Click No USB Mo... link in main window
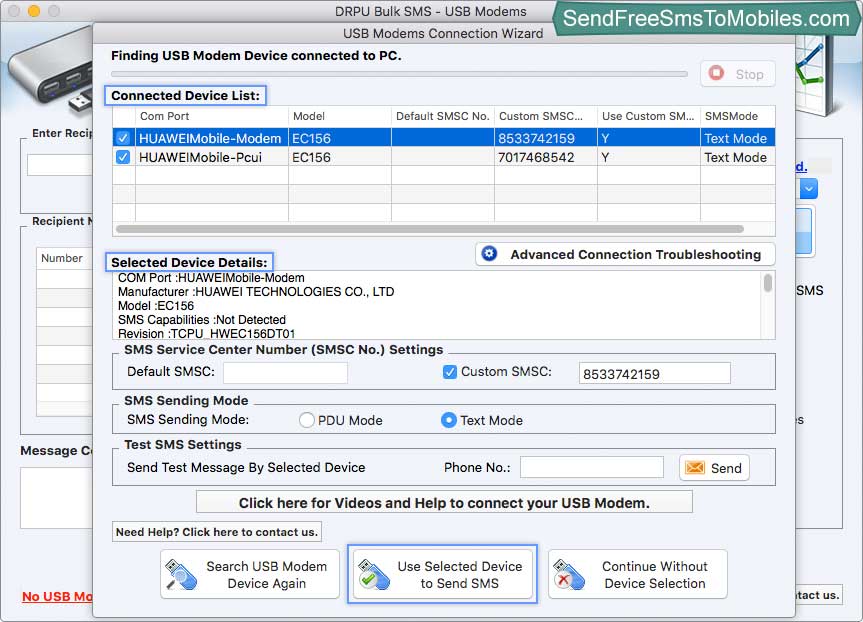This screenshot has height=622, width=863. coord(57,596)
